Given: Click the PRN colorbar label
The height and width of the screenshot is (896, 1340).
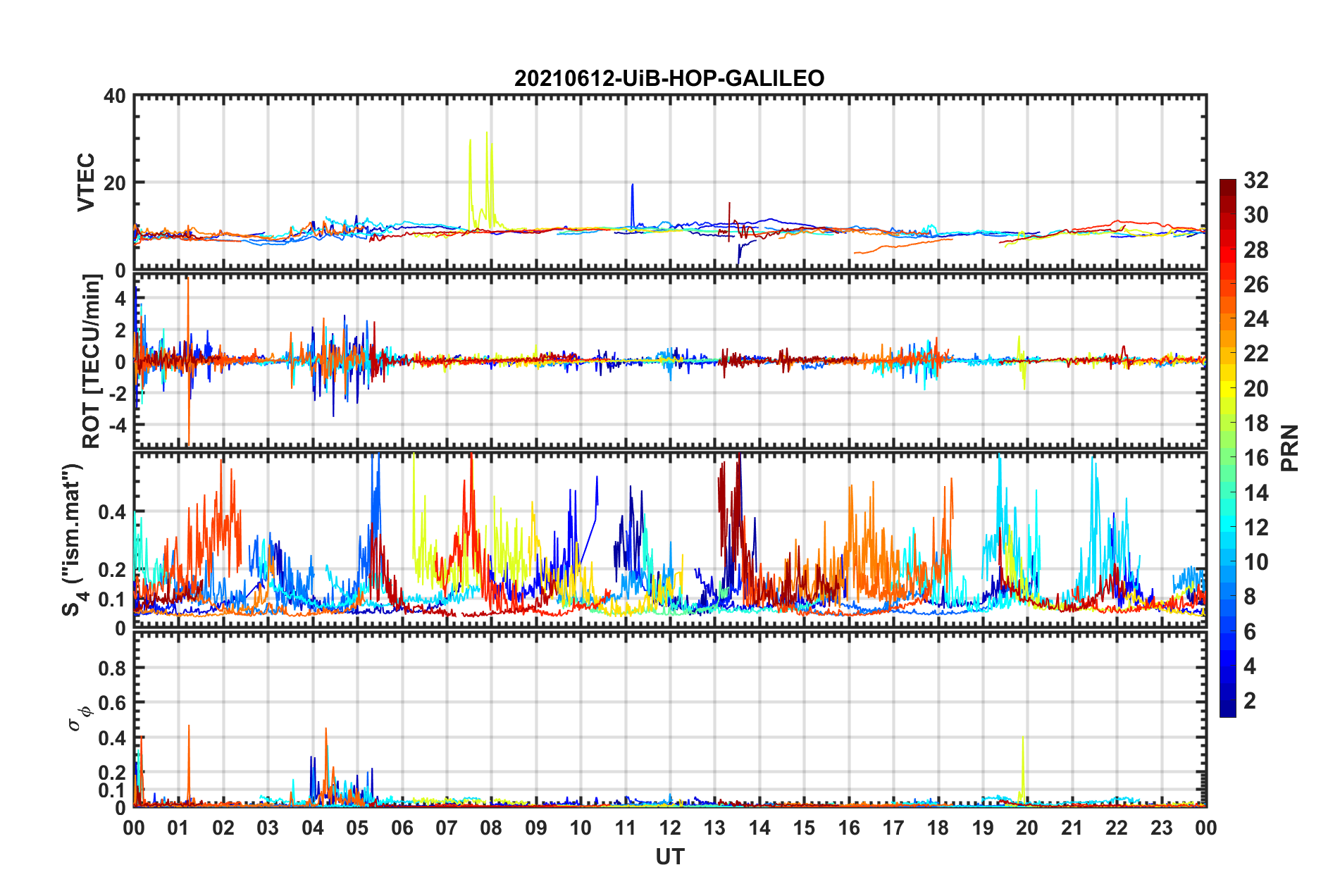Looking at the screenshot, I should tap(1289, 448).
